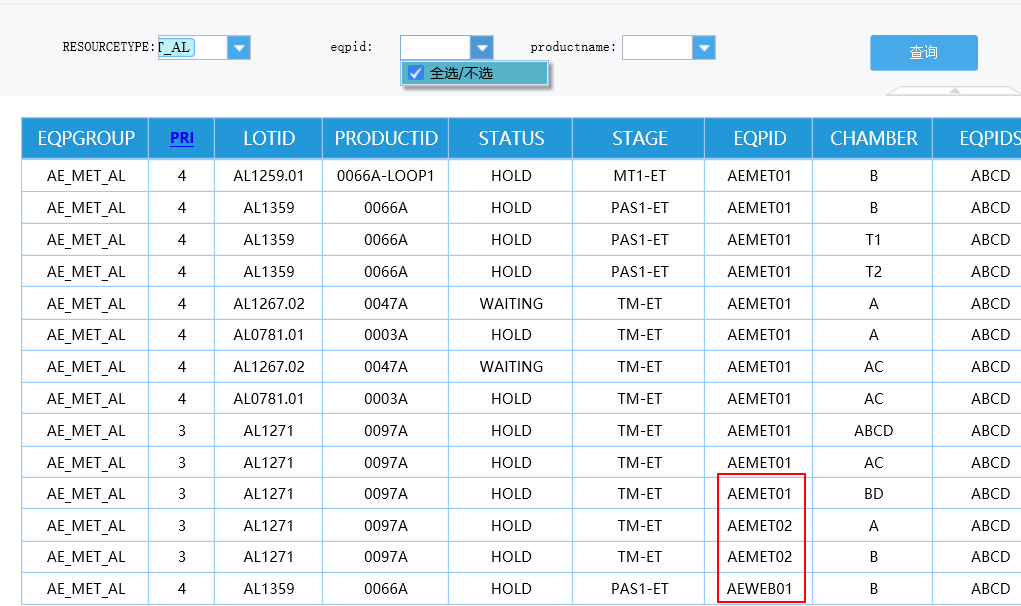Click the STATUS column header
Screen dimensions: 1021x606
[x=511, y=138]
